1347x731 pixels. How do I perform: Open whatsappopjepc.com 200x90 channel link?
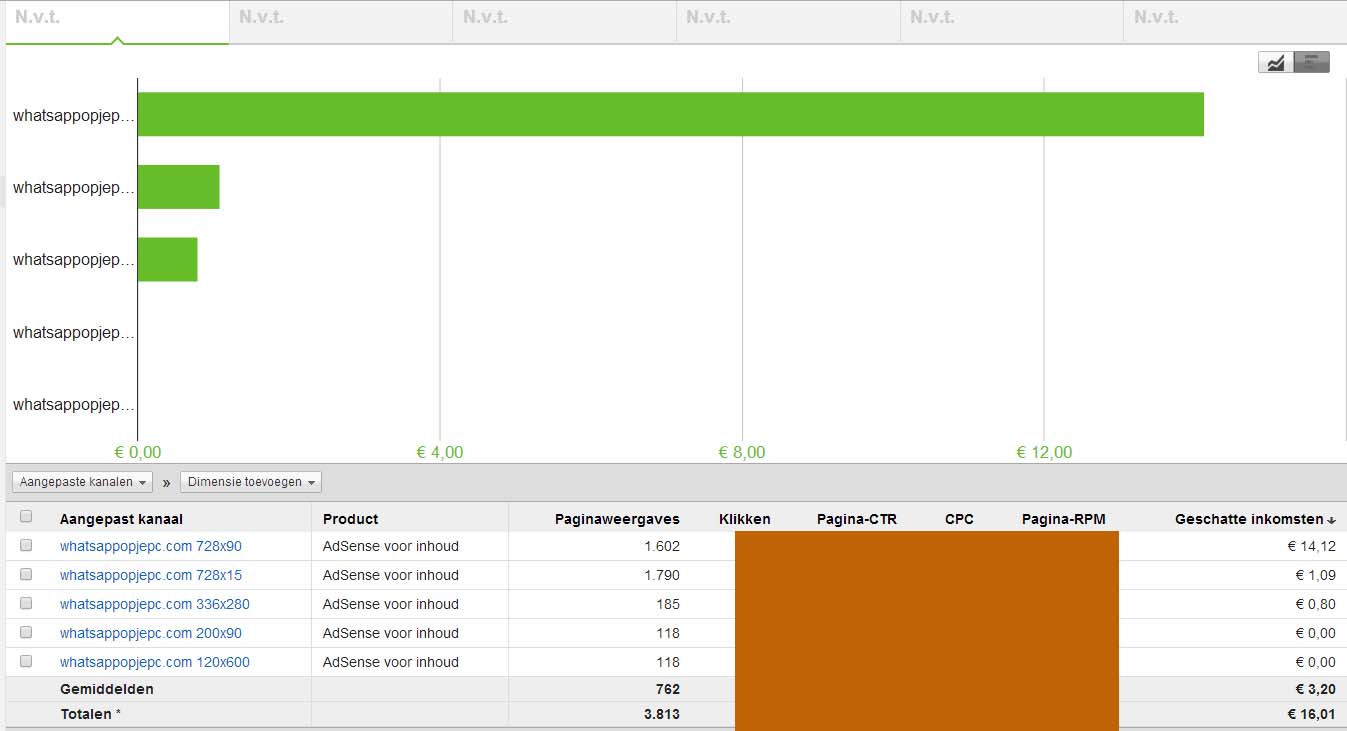151,633
